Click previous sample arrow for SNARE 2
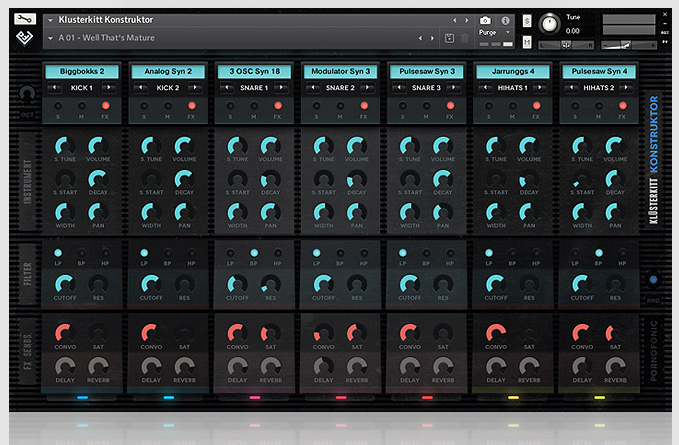 pyautogui.click(x=313, y=87)
